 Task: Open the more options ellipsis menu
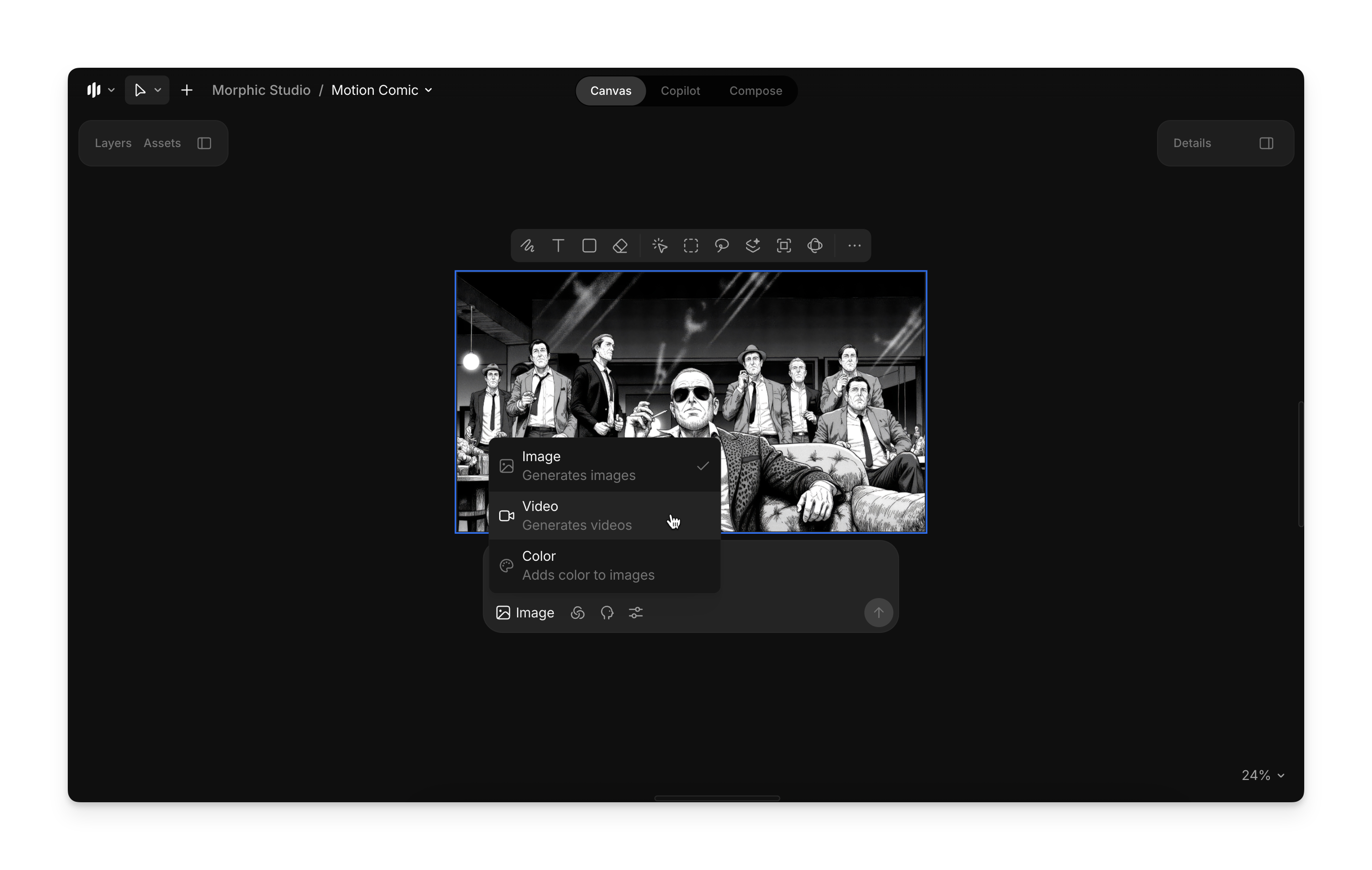coord(854,246)
